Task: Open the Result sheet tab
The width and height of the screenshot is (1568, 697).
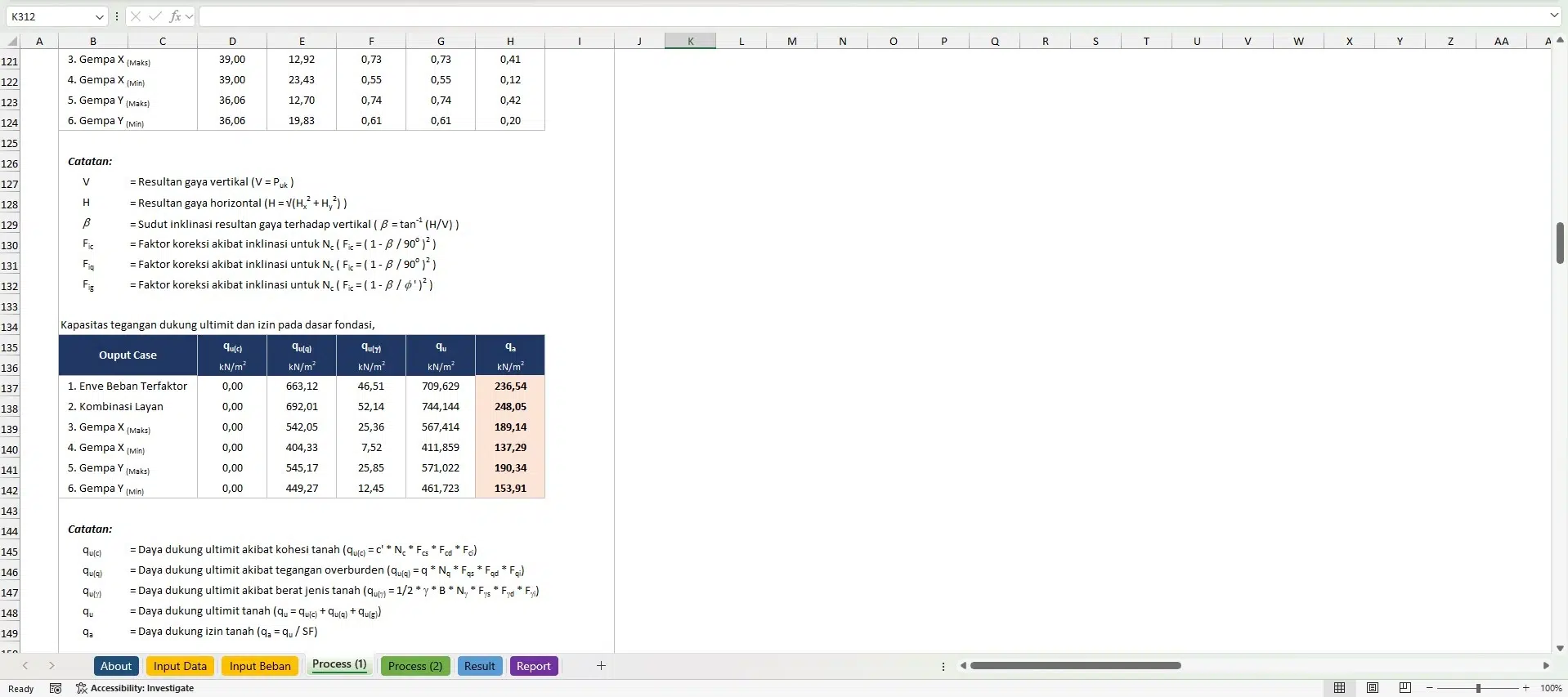Action: pos(480,666)
